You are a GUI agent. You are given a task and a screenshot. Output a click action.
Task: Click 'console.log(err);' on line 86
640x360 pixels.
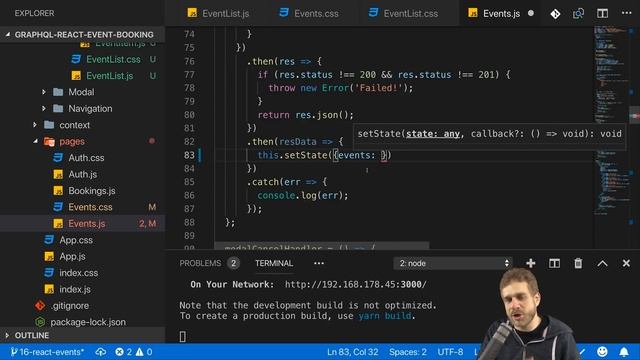click(302, 196)
